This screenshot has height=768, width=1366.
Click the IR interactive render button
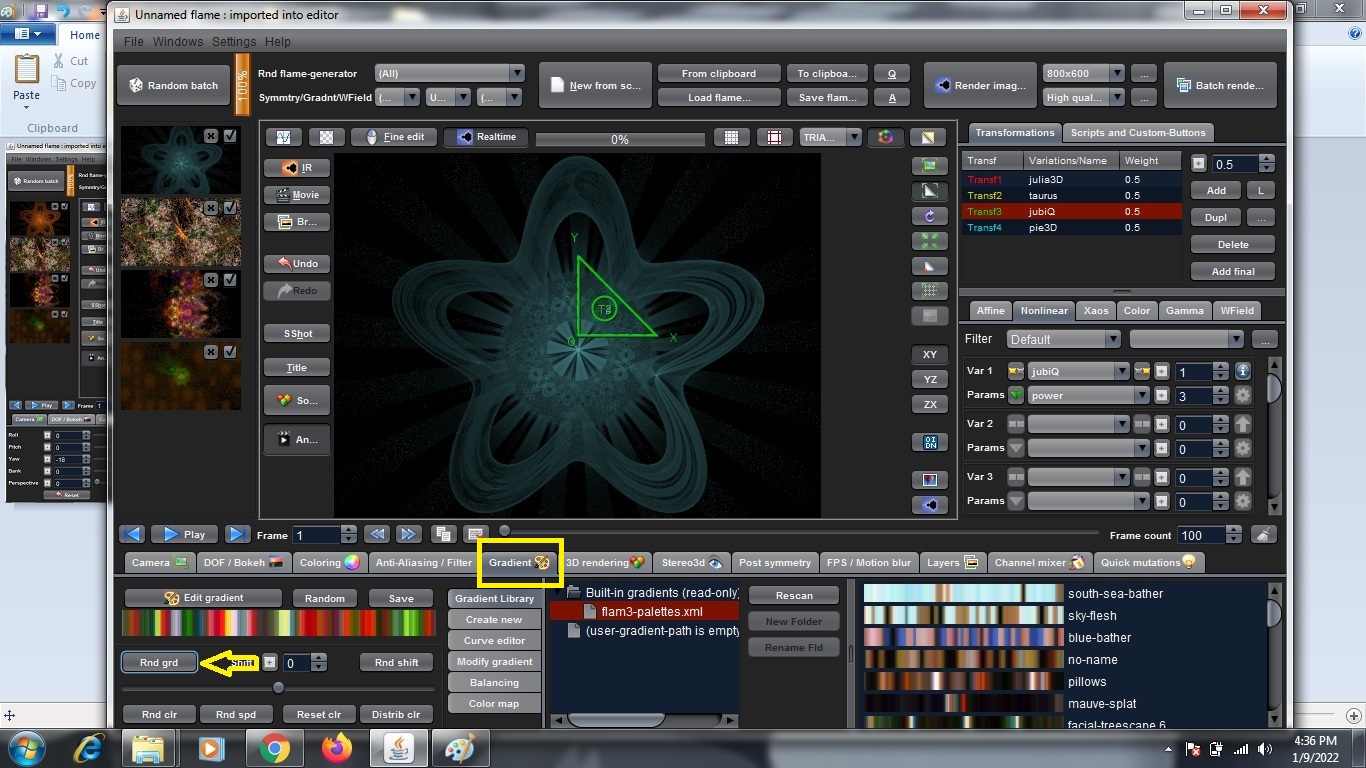(x=297, y=168)
